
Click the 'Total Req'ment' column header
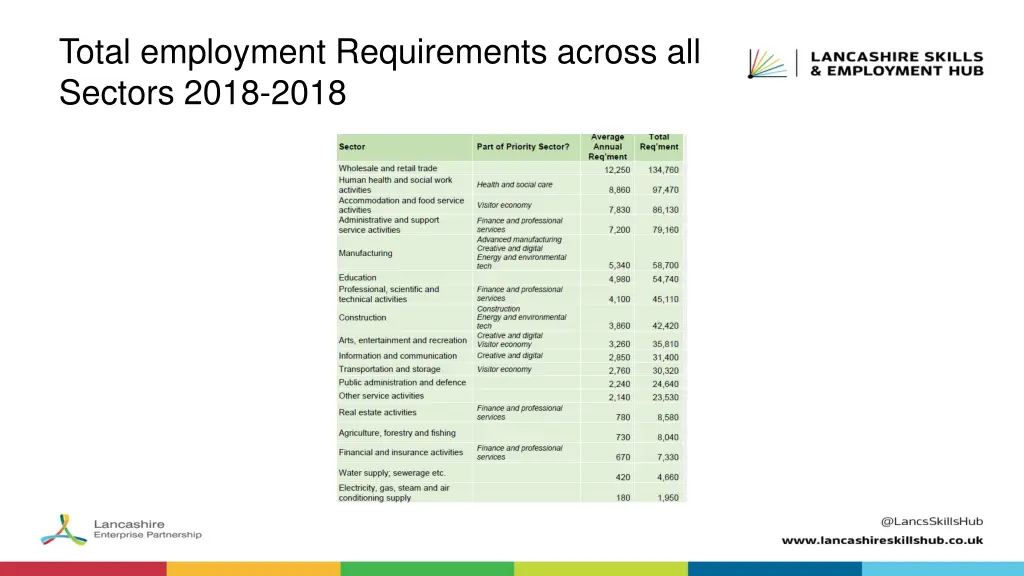[659, 142]
